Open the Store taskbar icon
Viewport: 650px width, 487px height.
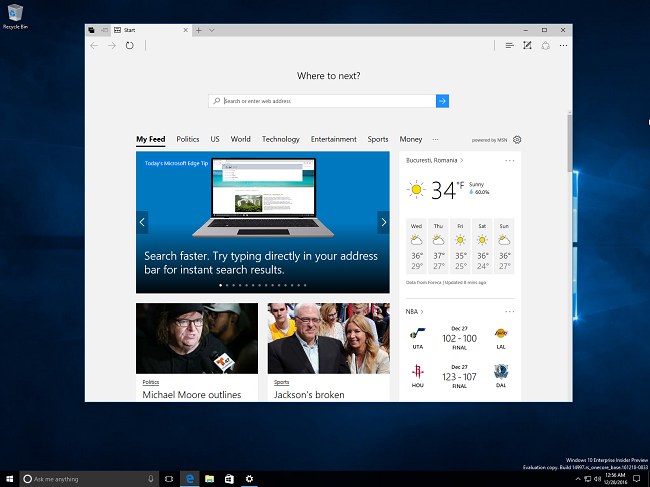click(x=229, y=479)
